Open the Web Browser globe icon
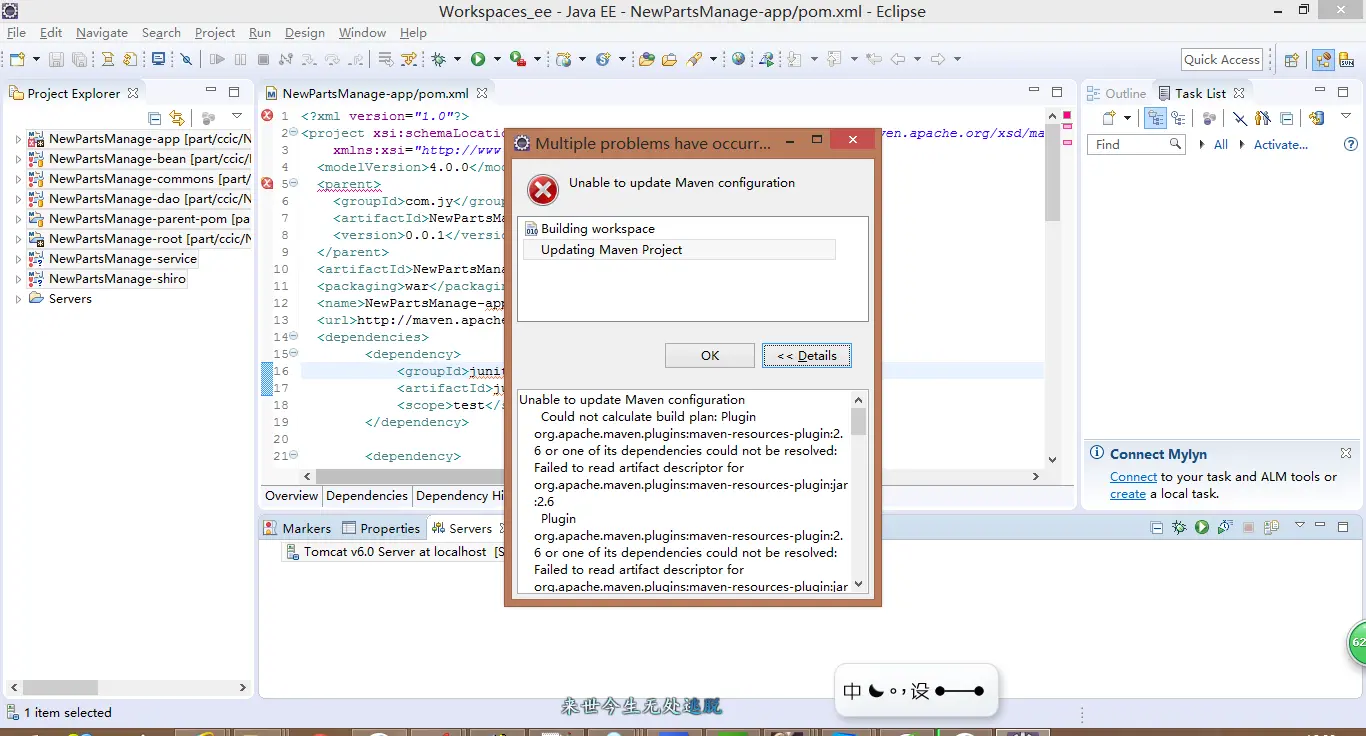Screen dimensions: 1366x736 (x=738, y=59)
